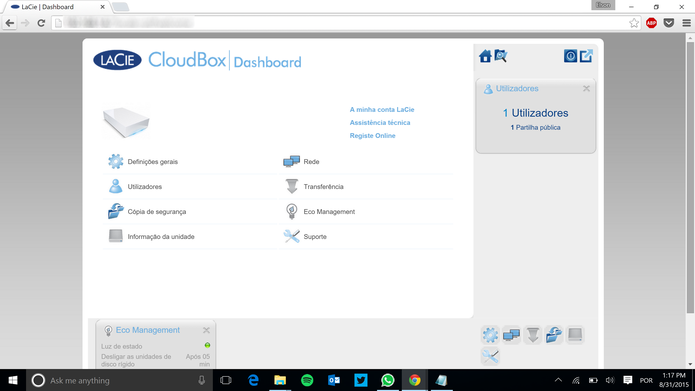Select the gear shortcut in bottom widget tray
The image size is (695, 391).
tap(490, 335)
